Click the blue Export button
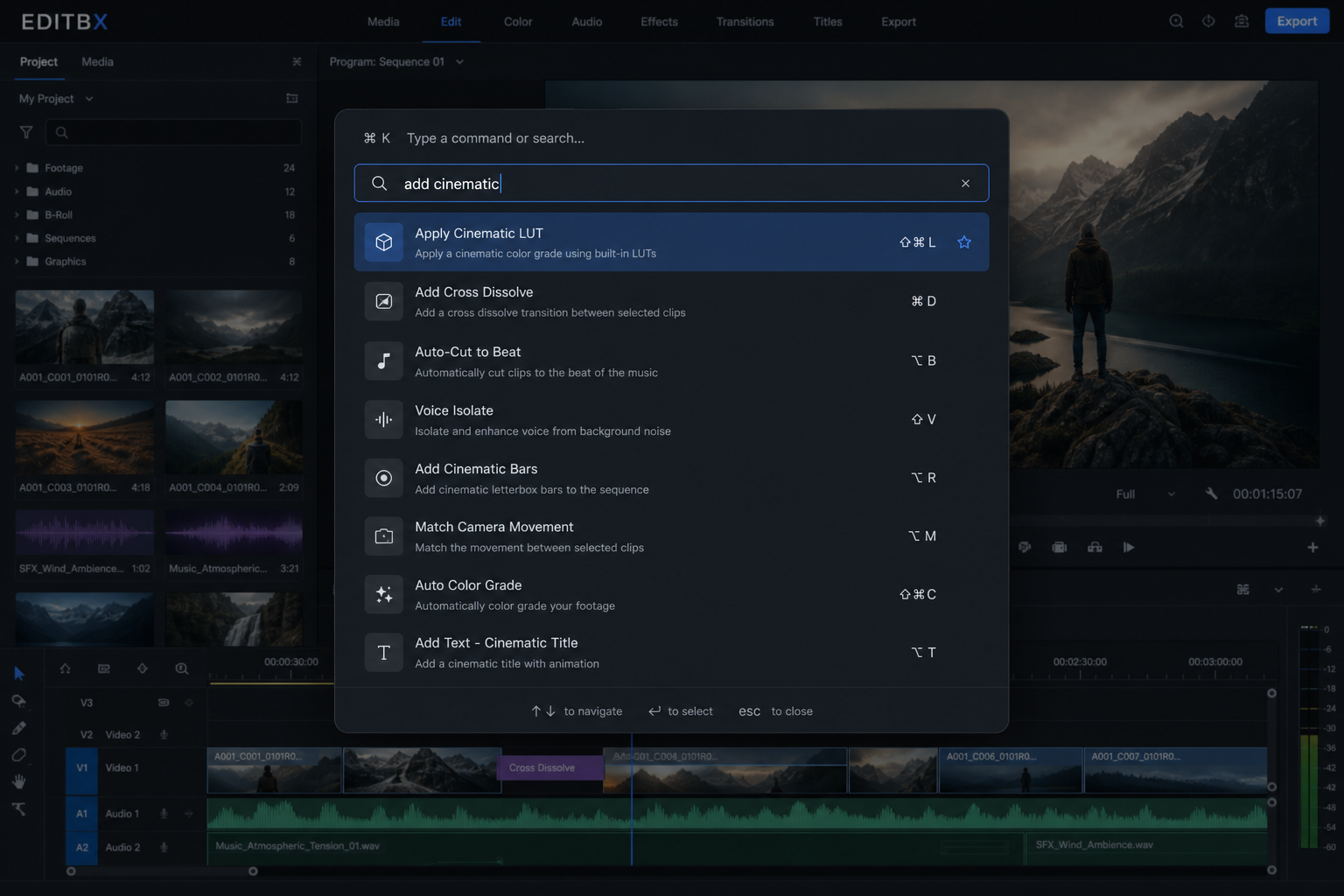The width and height of the screenshot is (1344, 896). [1297, 21]
